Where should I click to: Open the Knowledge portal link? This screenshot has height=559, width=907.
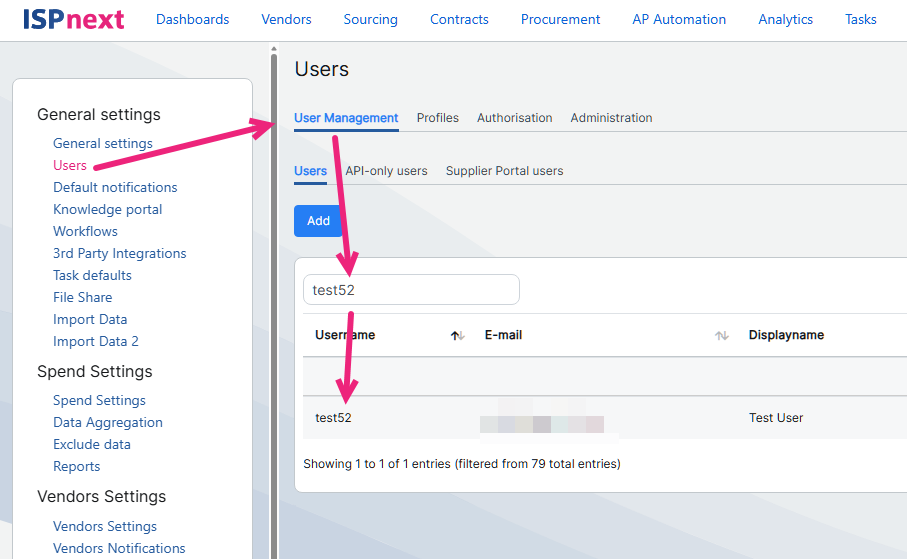[x=107, y=209]
